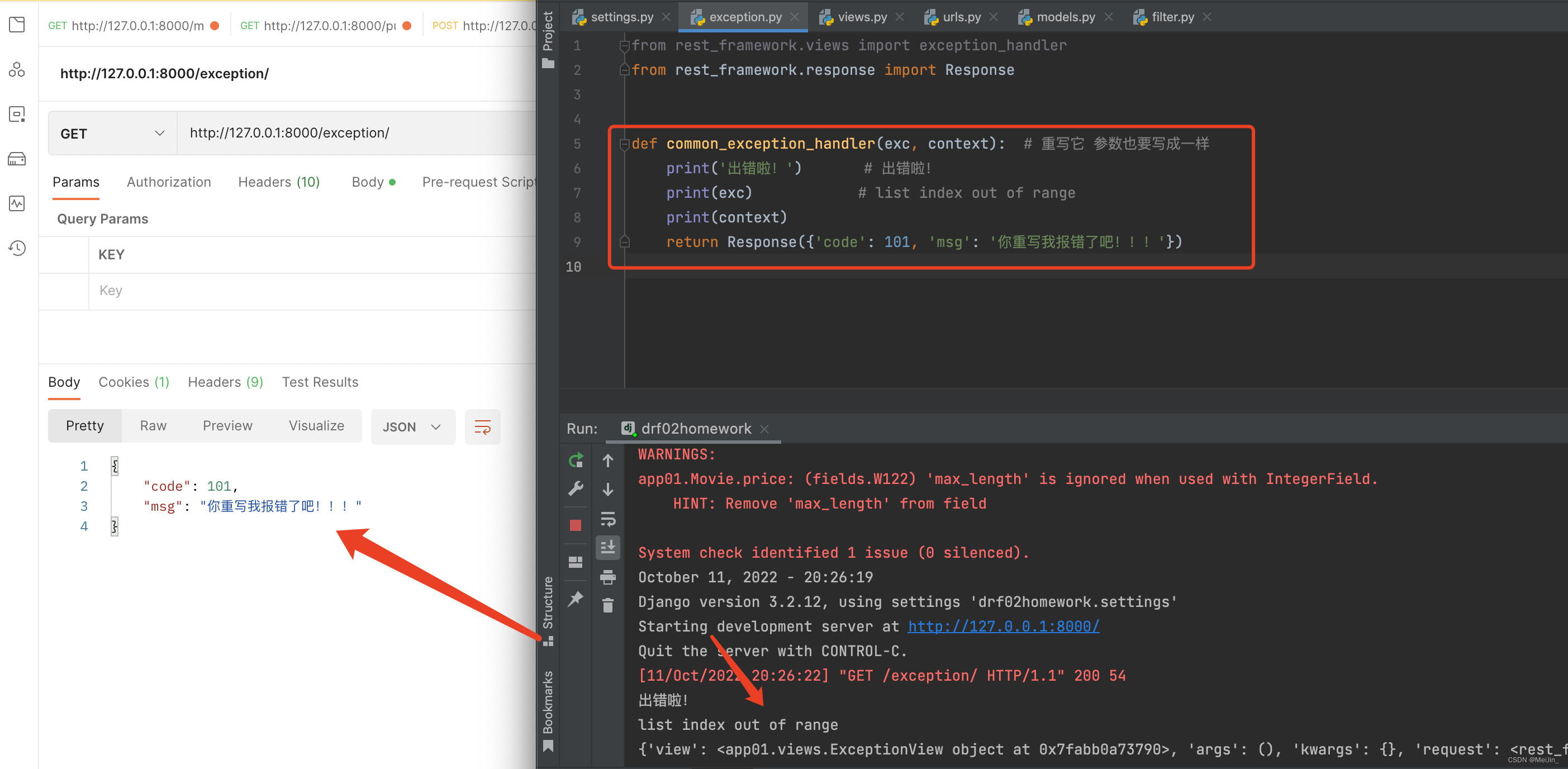Screen dimensions: 1568x769
Task: Open the http://127.0.0.1:8000/ server link
Action: (x=1003, y=626)
